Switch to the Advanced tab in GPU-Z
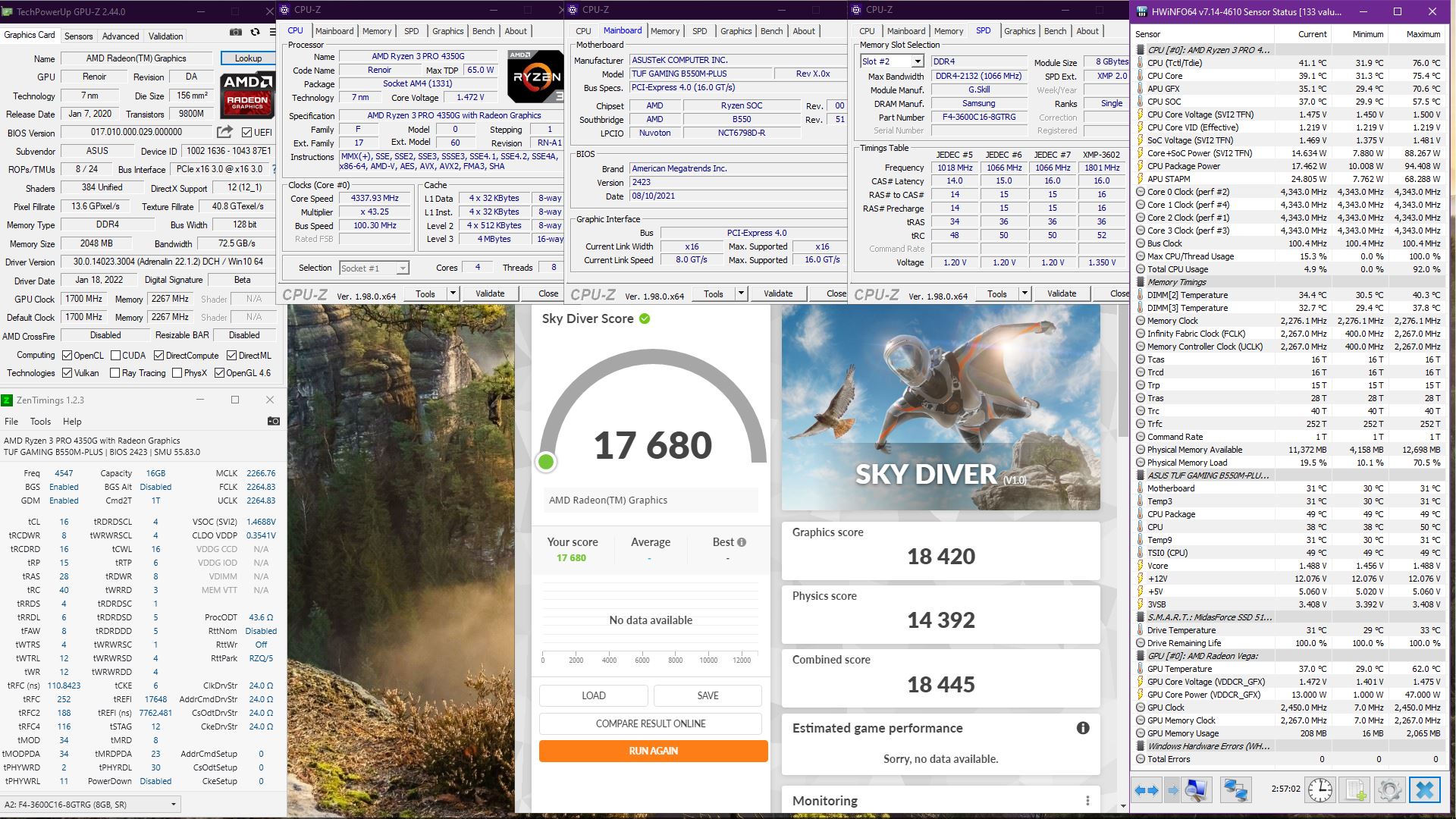The height and width of the screenshot is (819, 1456). click(x=121, y=36)
